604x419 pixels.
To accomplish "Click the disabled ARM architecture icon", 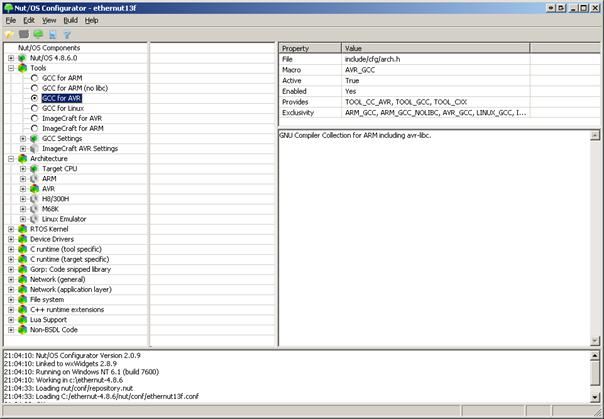I will coord(34,179).
